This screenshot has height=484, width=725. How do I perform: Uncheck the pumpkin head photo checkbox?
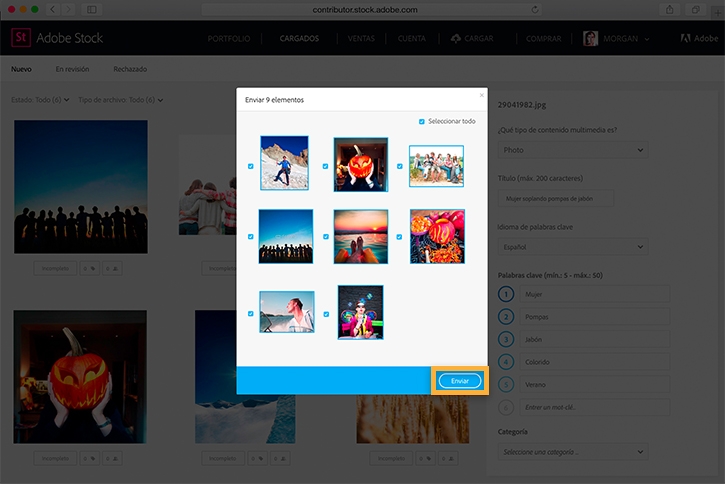tap(326, 166)
